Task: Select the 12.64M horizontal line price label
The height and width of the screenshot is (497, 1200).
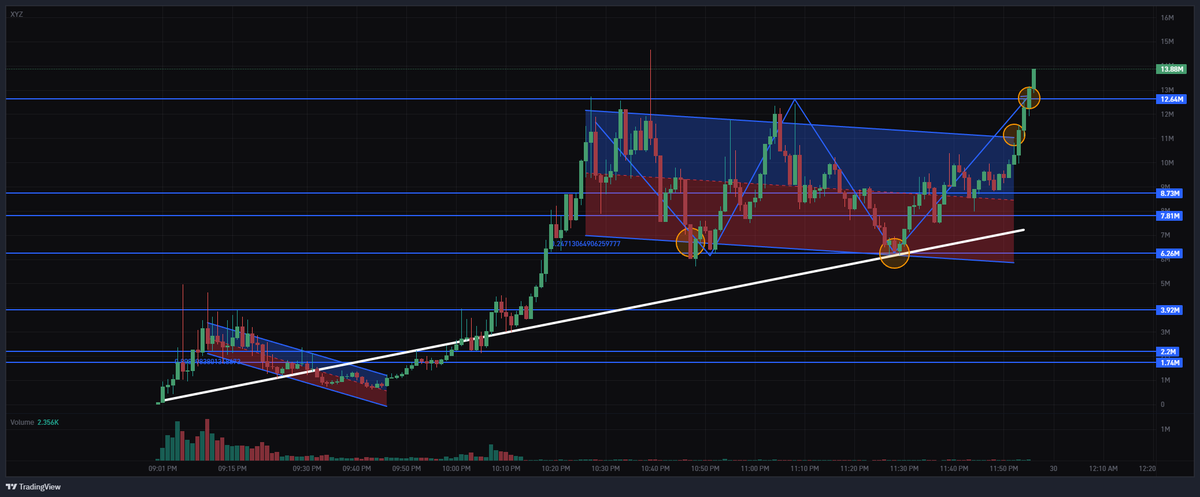Action: 1170,99
